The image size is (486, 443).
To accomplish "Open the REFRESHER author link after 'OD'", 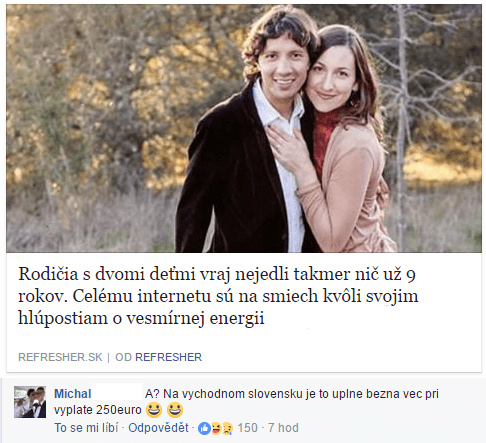I will 168,357.
